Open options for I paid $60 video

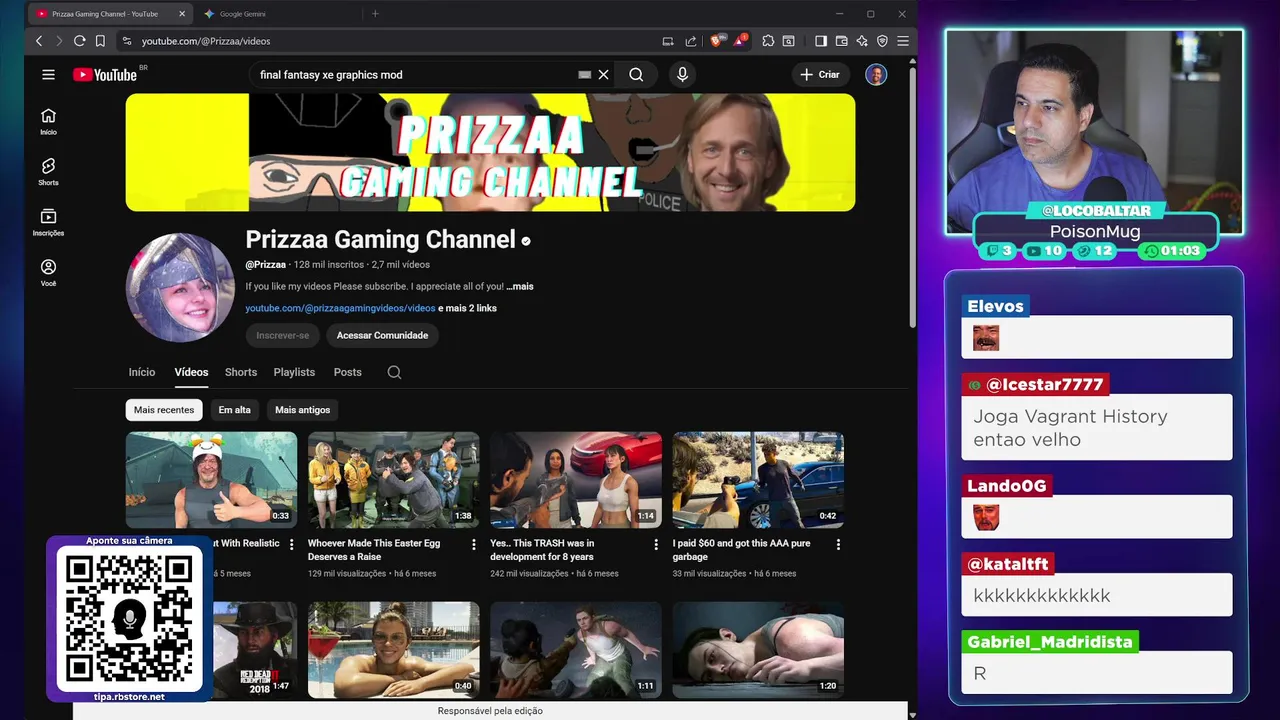[x=838, y=544]
